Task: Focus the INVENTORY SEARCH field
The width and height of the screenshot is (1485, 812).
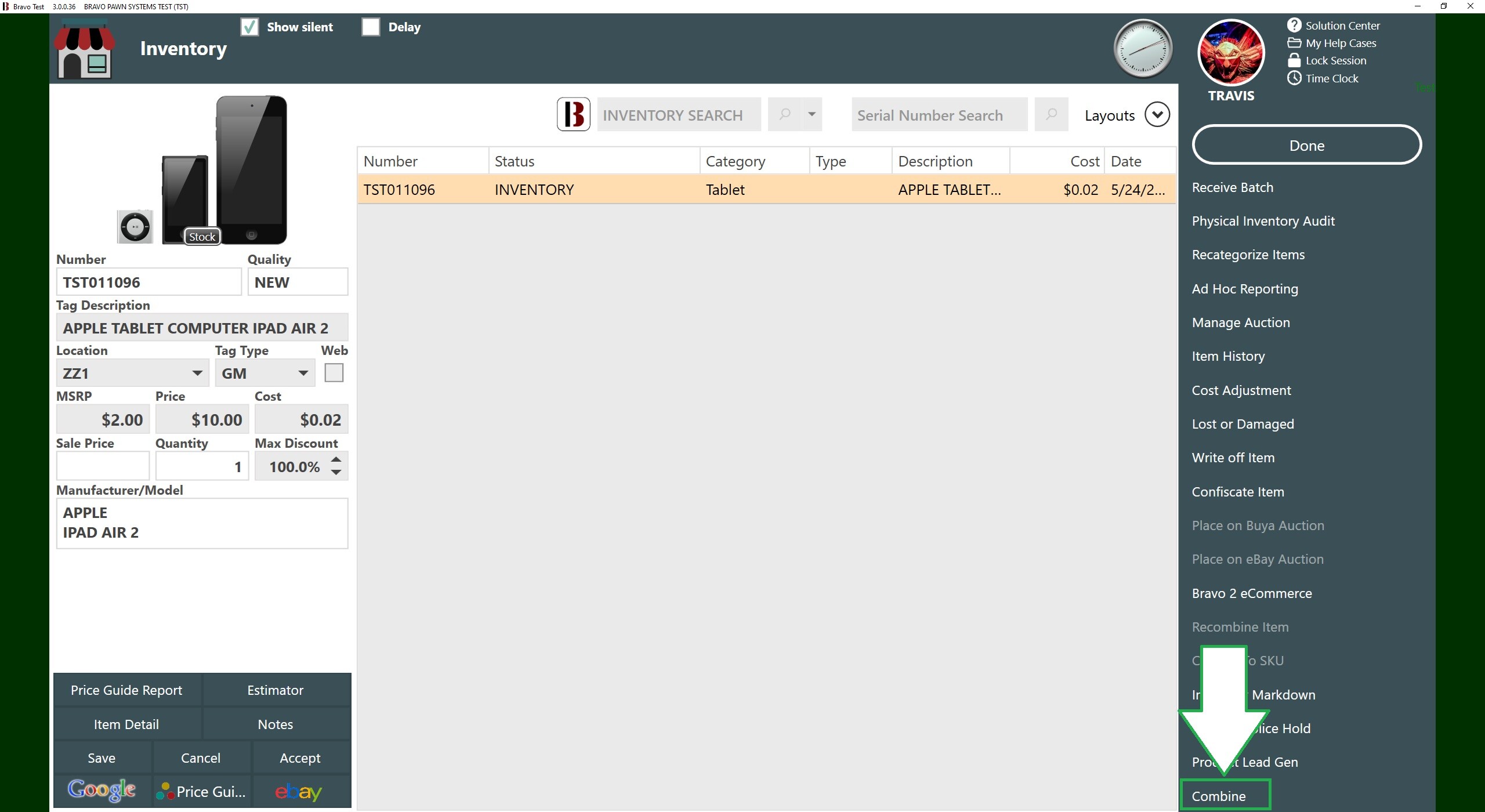Action: click(x=679, y=115)
